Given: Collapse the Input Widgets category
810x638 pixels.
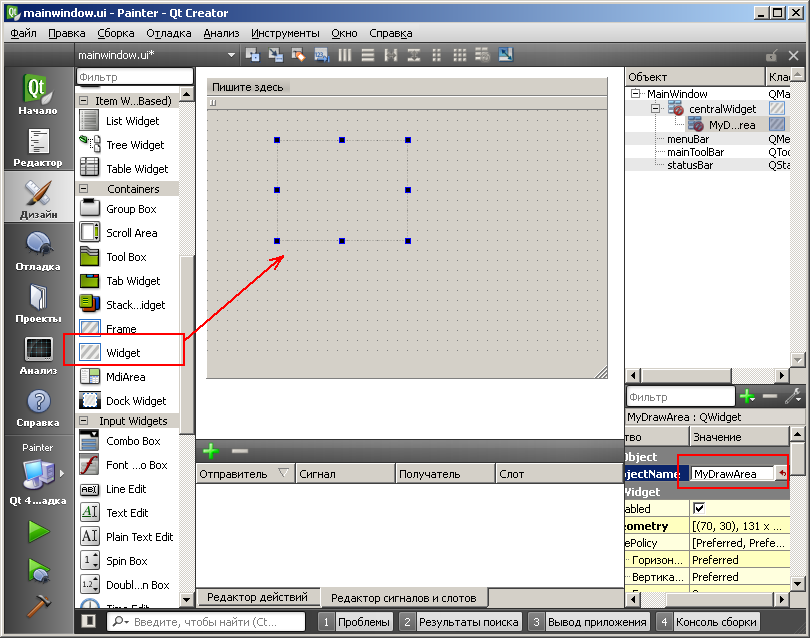Looking at the screenshot, I should (x=84, y=421).
